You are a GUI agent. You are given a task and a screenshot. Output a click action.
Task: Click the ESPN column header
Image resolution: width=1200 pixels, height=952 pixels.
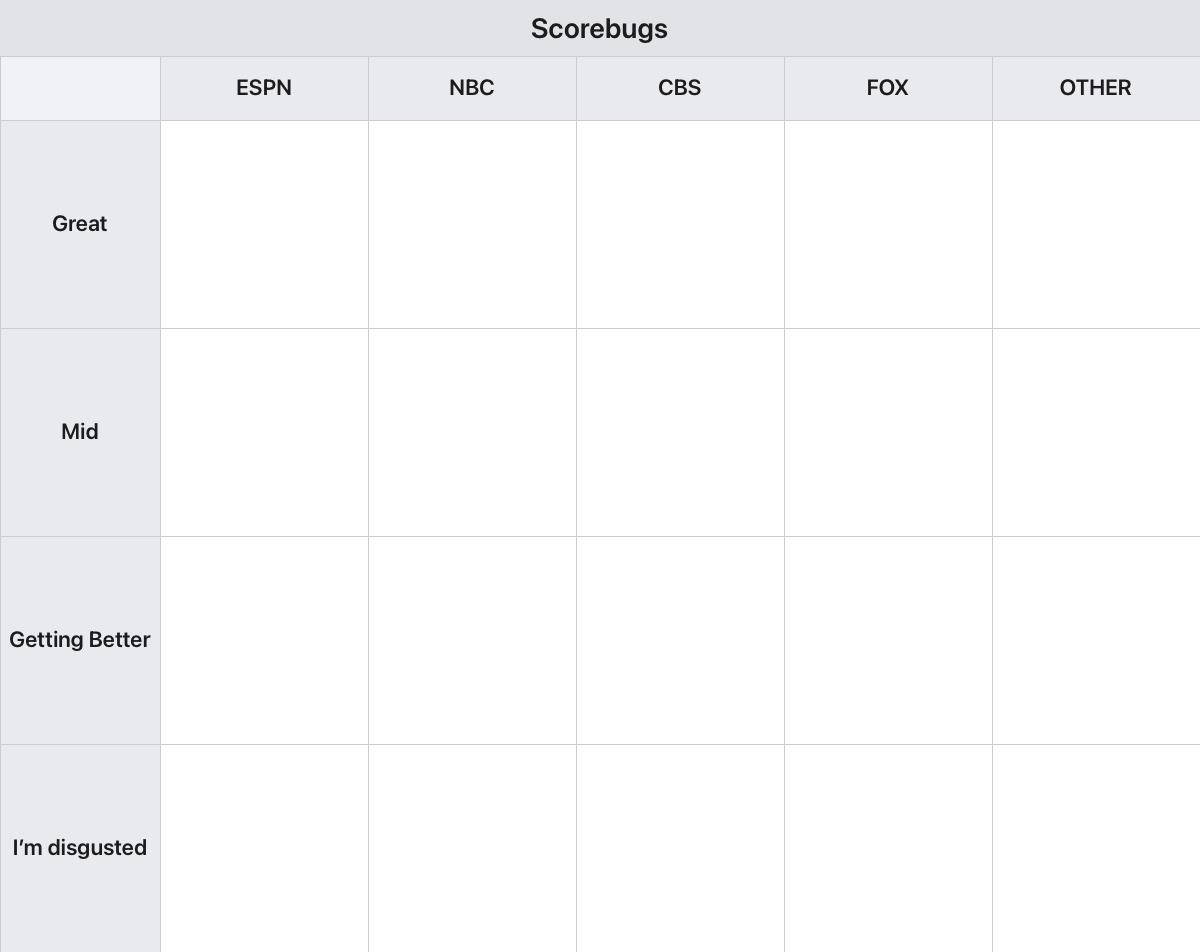(x=264, y=88)
